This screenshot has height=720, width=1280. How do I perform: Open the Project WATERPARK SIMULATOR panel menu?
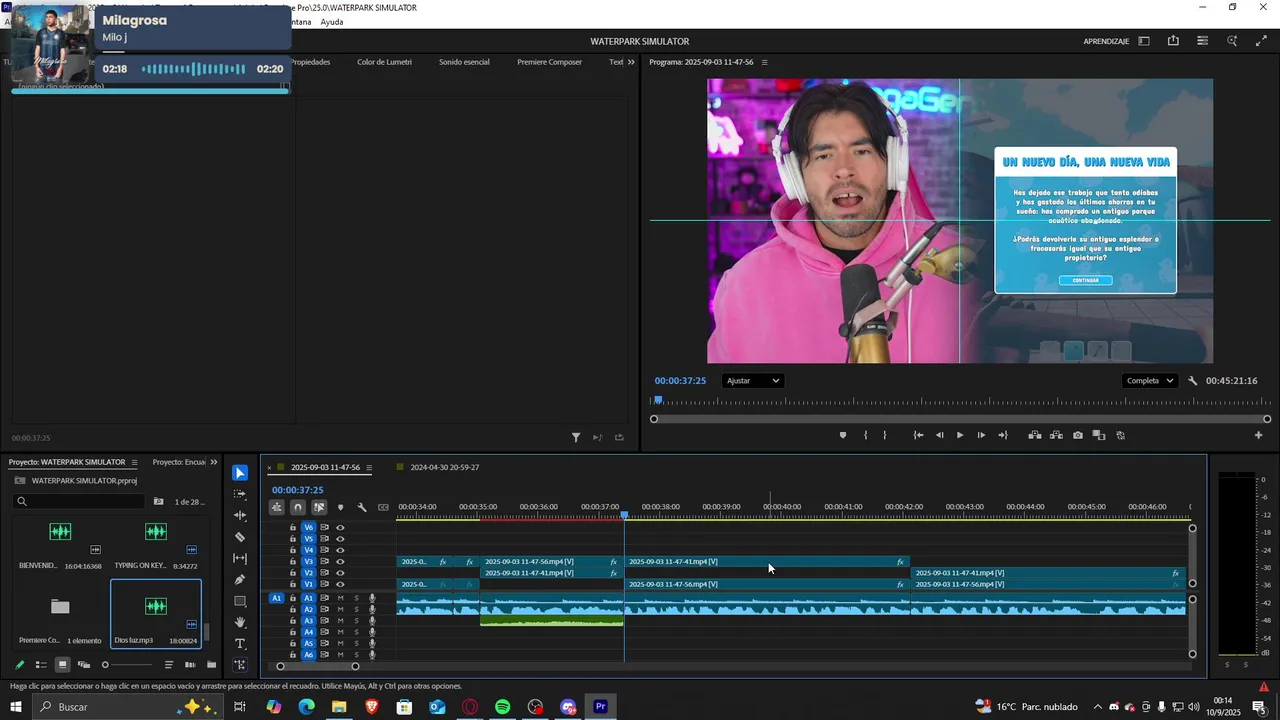(x=134, y=462)
